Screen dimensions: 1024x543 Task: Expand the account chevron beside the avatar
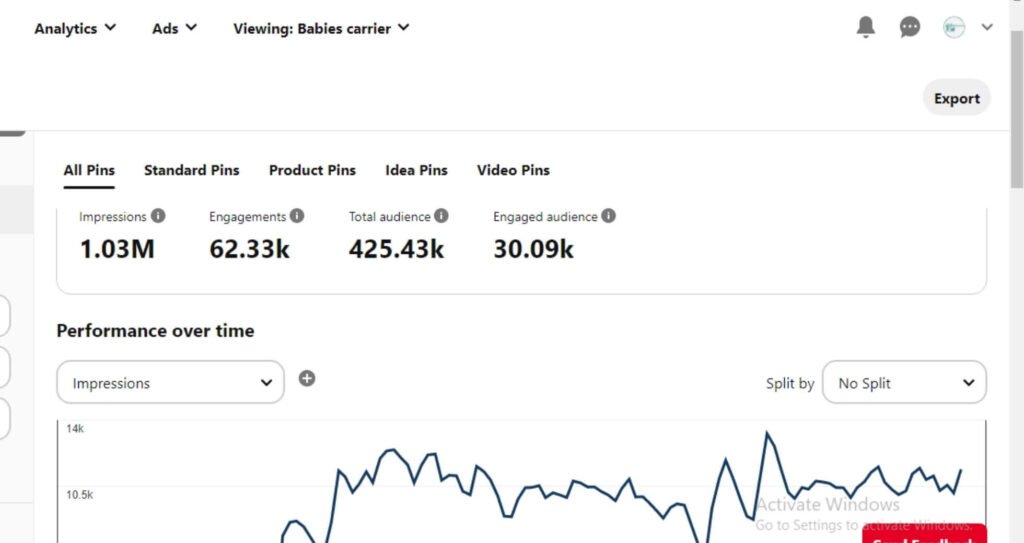(987, 28)
